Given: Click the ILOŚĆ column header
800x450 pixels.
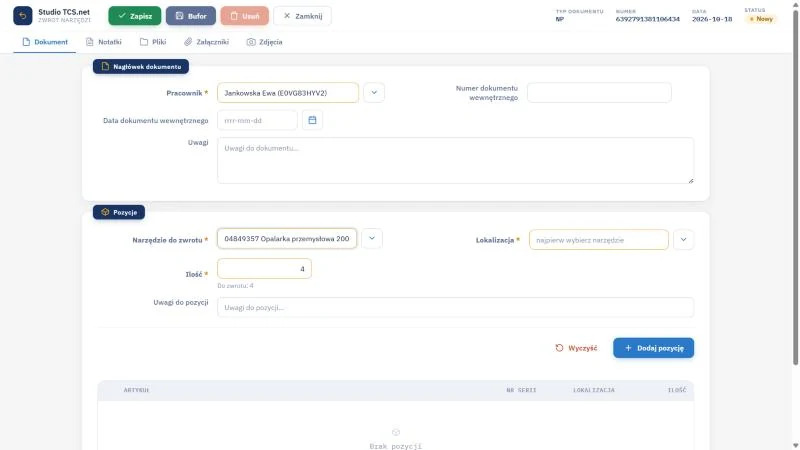Looking at the screenshot, I should (x=677, y=390).
